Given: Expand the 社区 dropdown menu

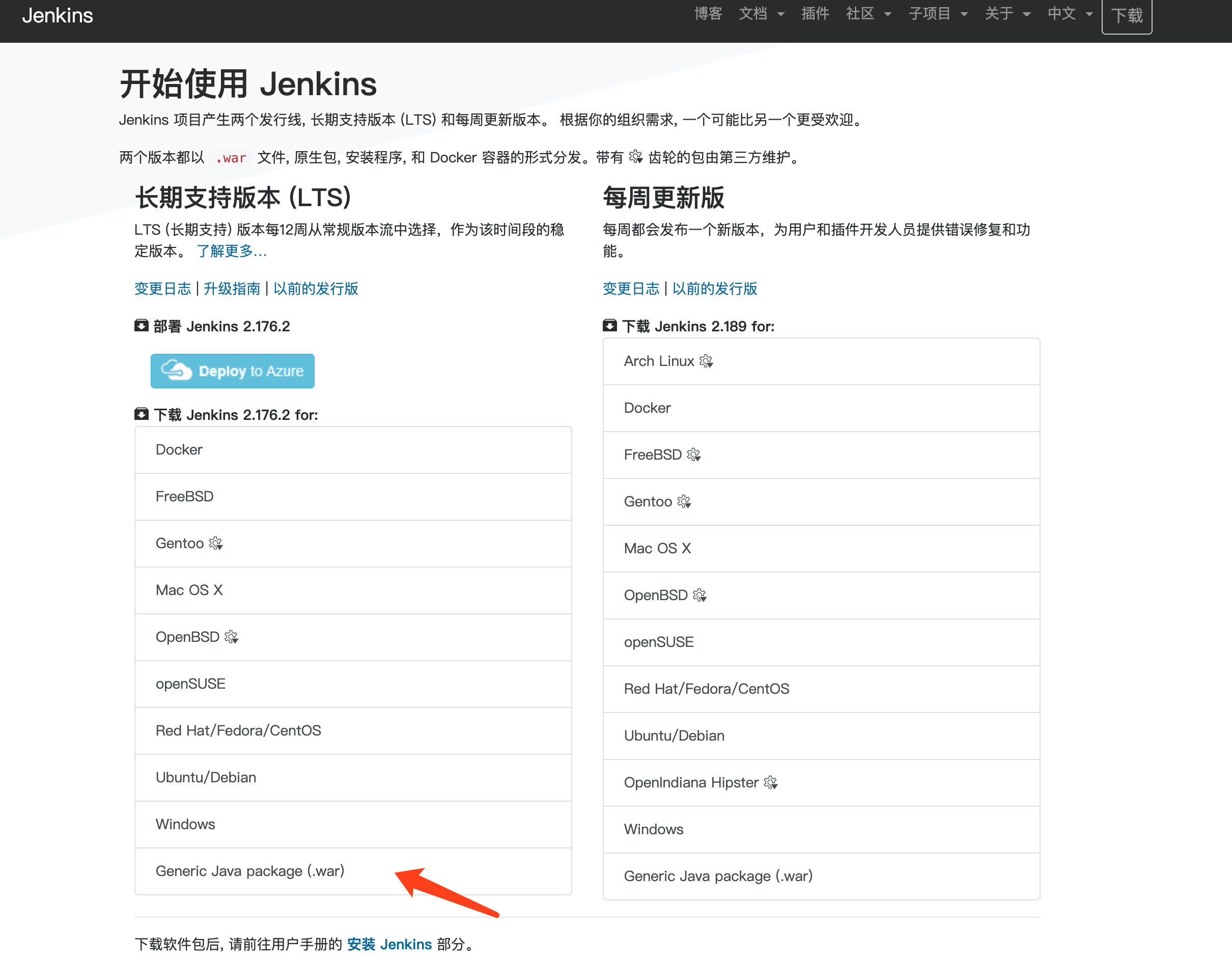Looking at the screenshot, I should [x=869, y=14].
